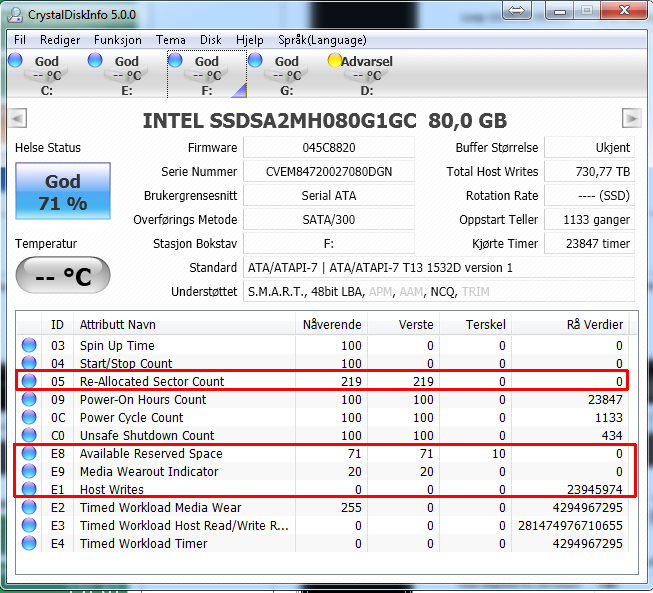The height and width of the screenshot is (593, 653).
Task: Click the CrystalDiskInfo title bar app icon
Action: point(15,15)
